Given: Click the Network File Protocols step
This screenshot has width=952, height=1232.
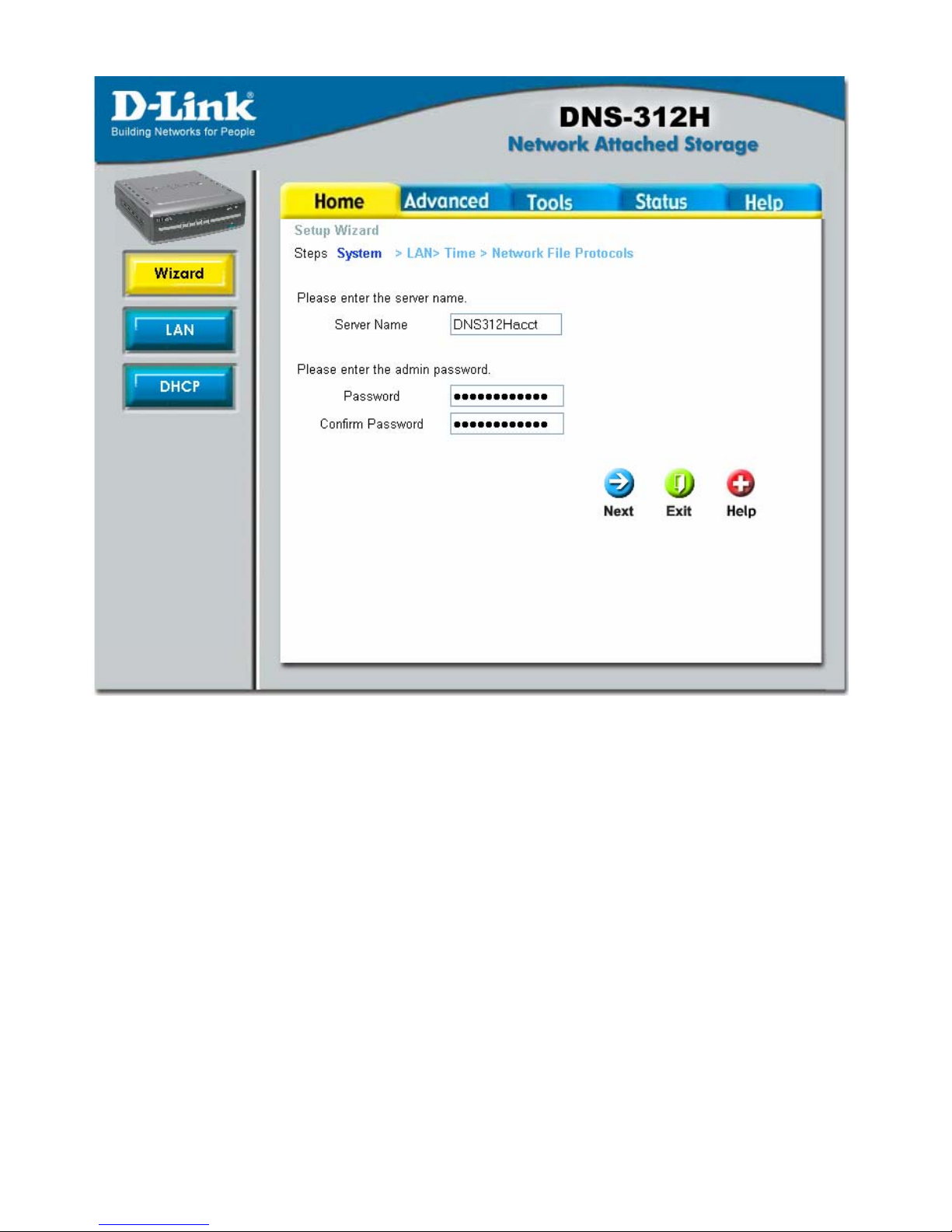Looking at the screenshot, I should [563, 253].
